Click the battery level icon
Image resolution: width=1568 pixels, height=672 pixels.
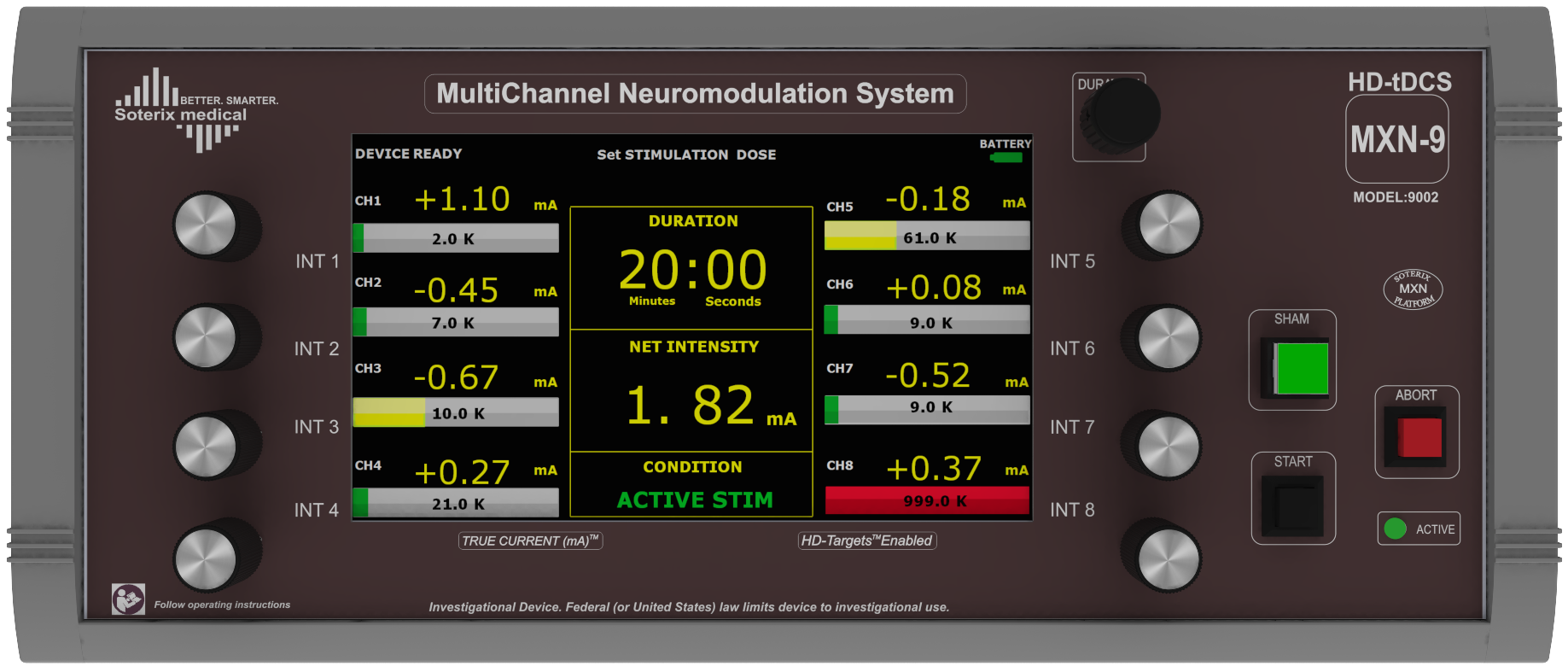click(x=1006, y=157)
